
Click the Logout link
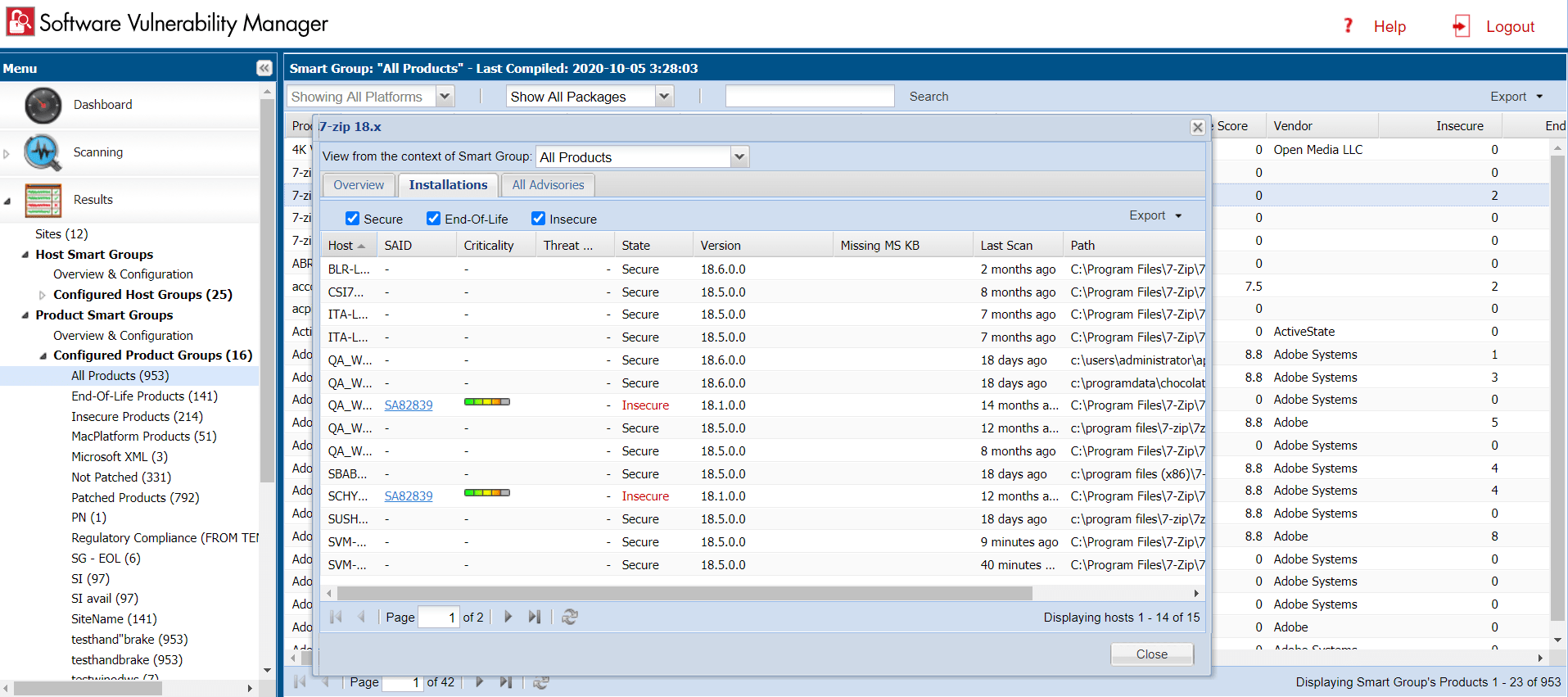tap(1510, 26)
